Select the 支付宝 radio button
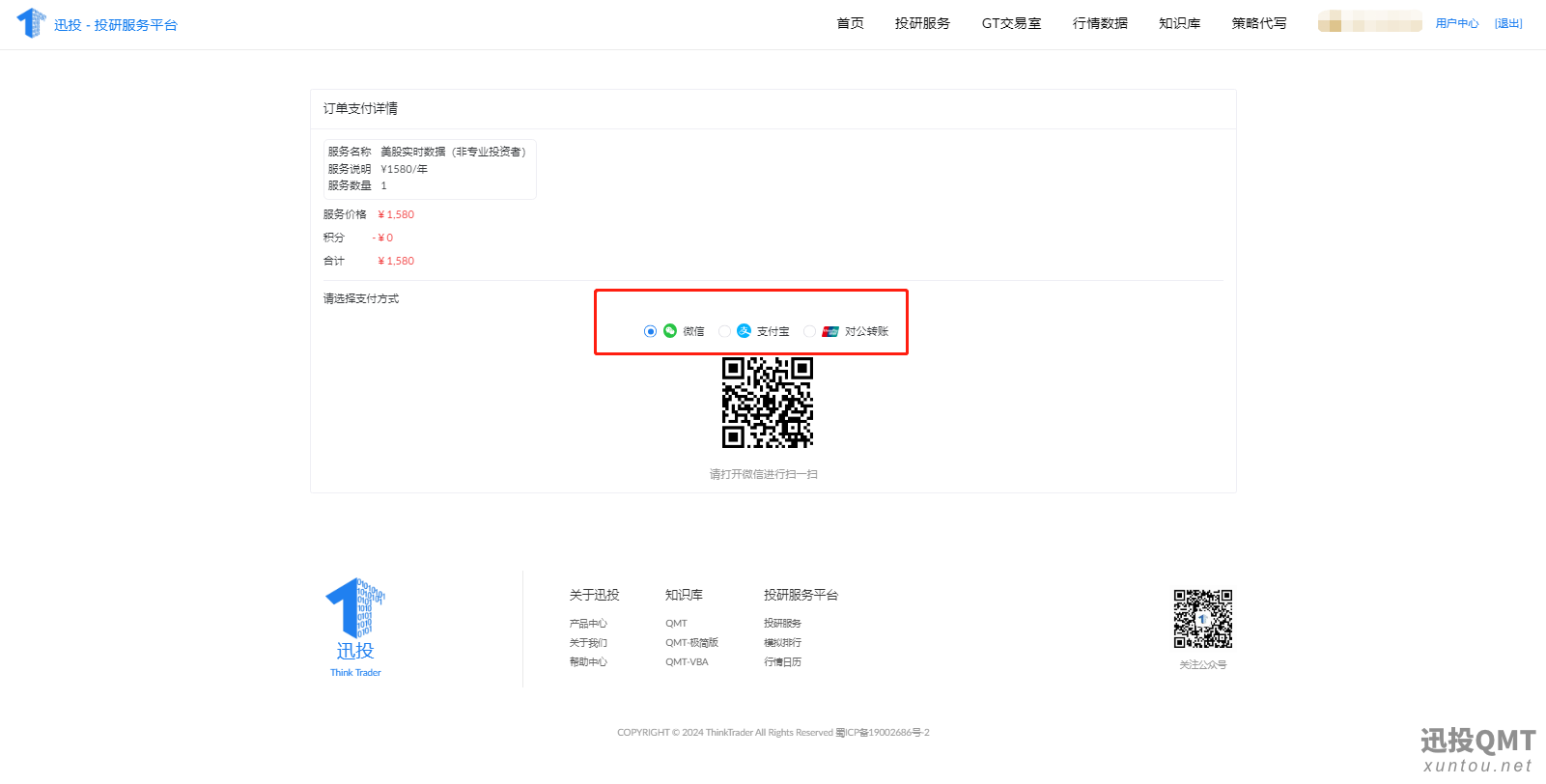The width and height of the screenshot is (1546, 784). point(724,331)
